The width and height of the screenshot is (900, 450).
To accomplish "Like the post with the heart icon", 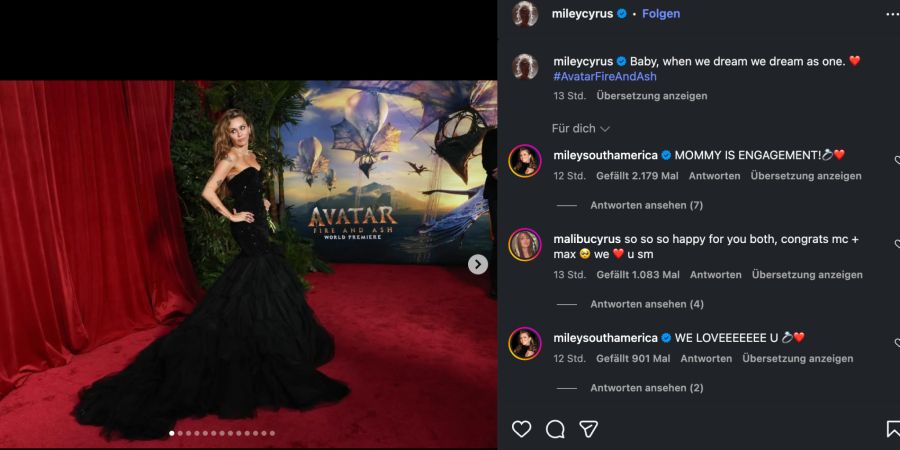I will click(x=521, y=429).
